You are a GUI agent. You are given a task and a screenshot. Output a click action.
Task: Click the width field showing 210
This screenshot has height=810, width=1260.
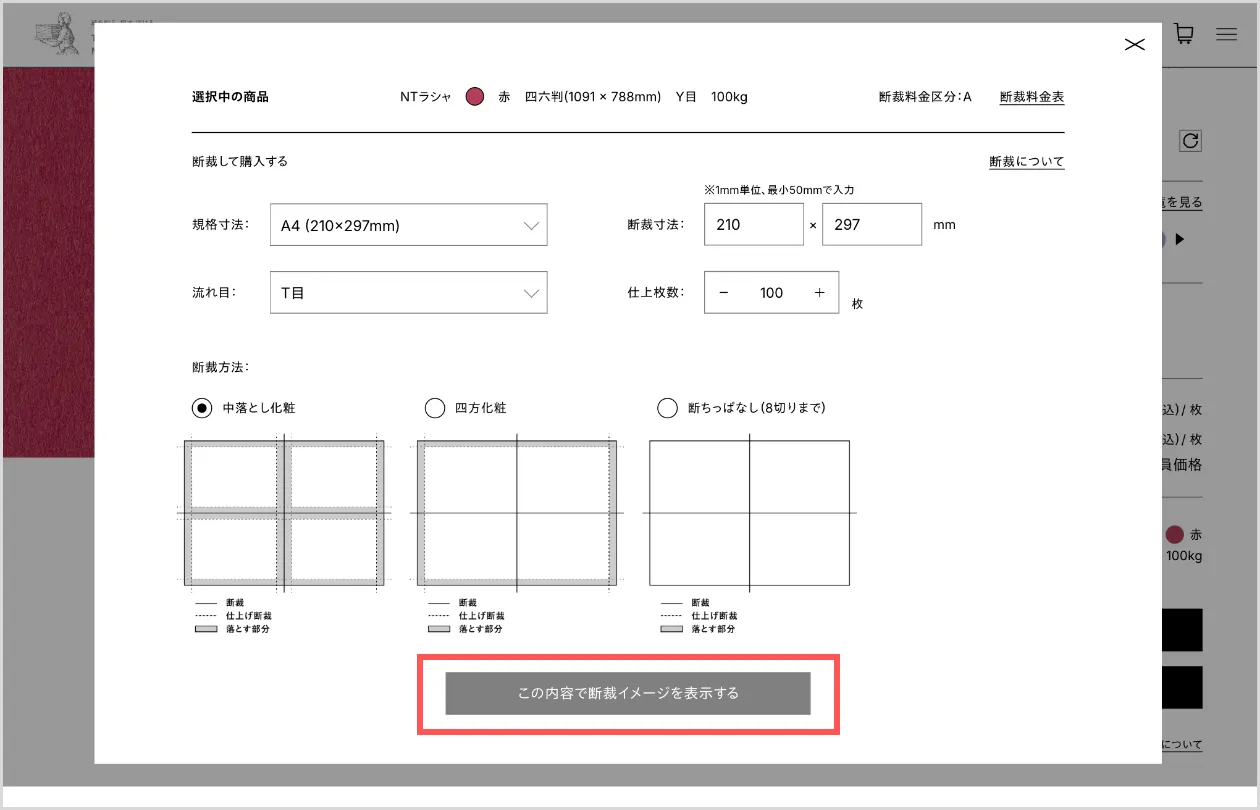[753, 225]
